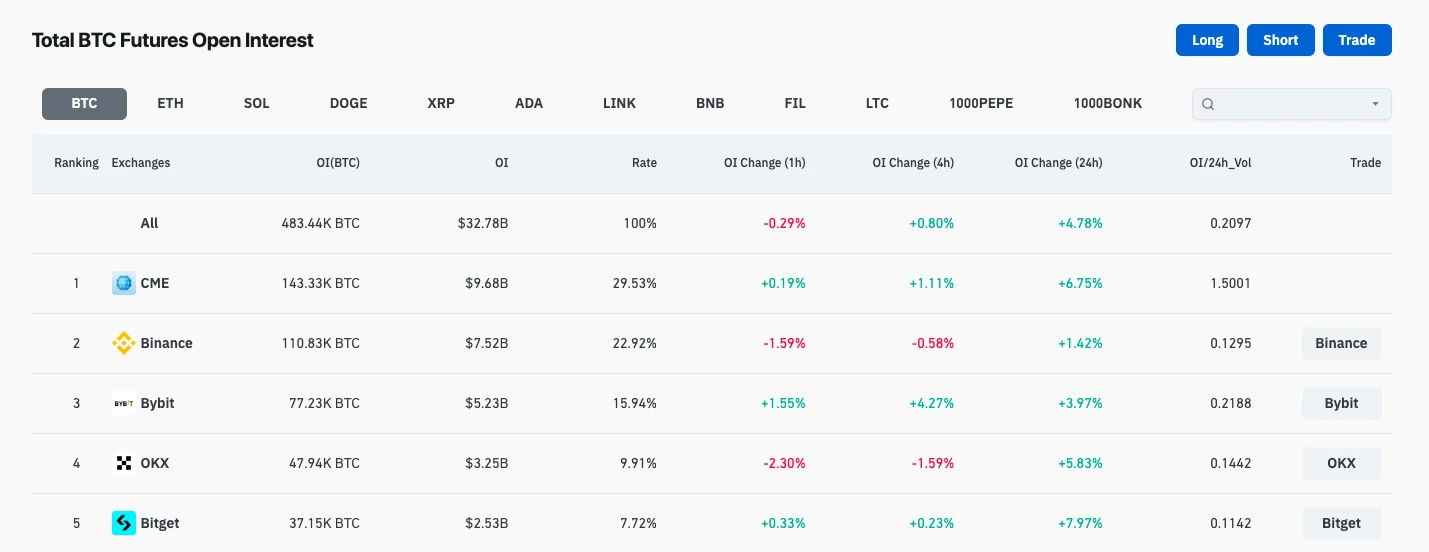Expand the coin search dropdown arrow
This screenshot has width=1429, height=552.
[1375, 104]
